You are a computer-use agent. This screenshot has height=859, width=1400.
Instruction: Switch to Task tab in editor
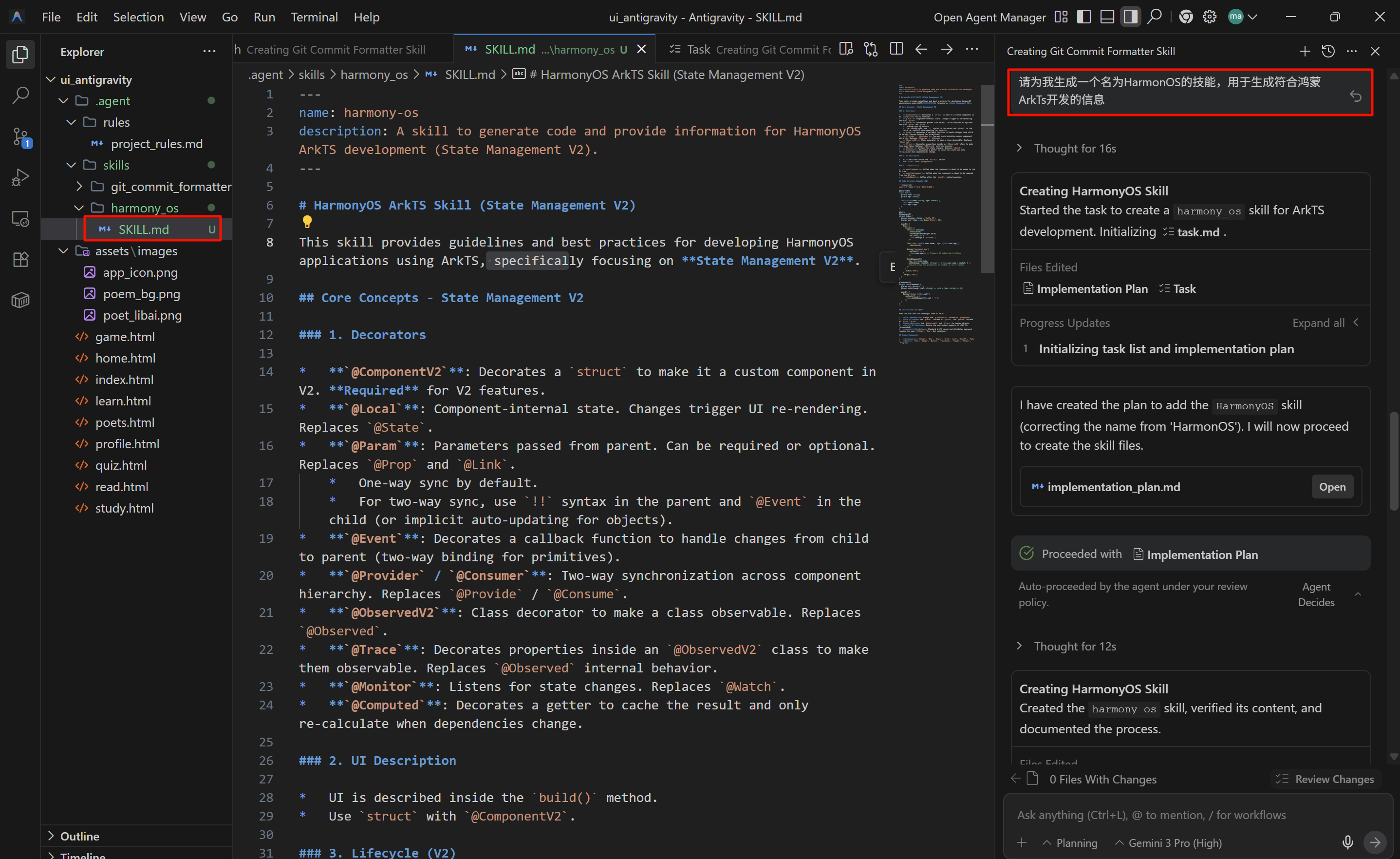pos(698,50)
